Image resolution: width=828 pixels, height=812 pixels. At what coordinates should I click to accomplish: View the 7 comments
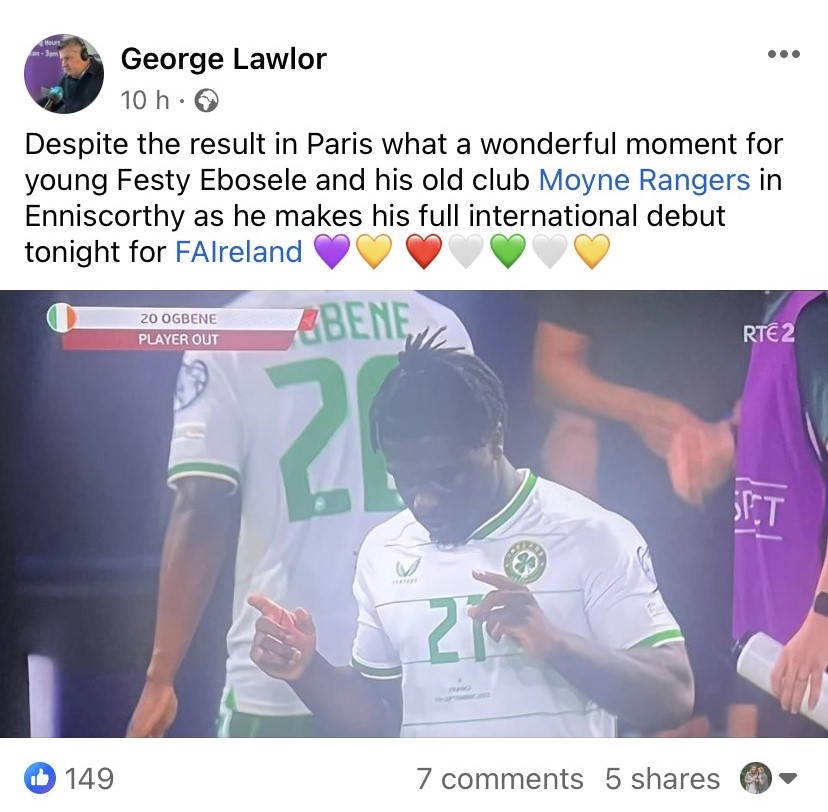pyautogui.click(x=500, y=779)
